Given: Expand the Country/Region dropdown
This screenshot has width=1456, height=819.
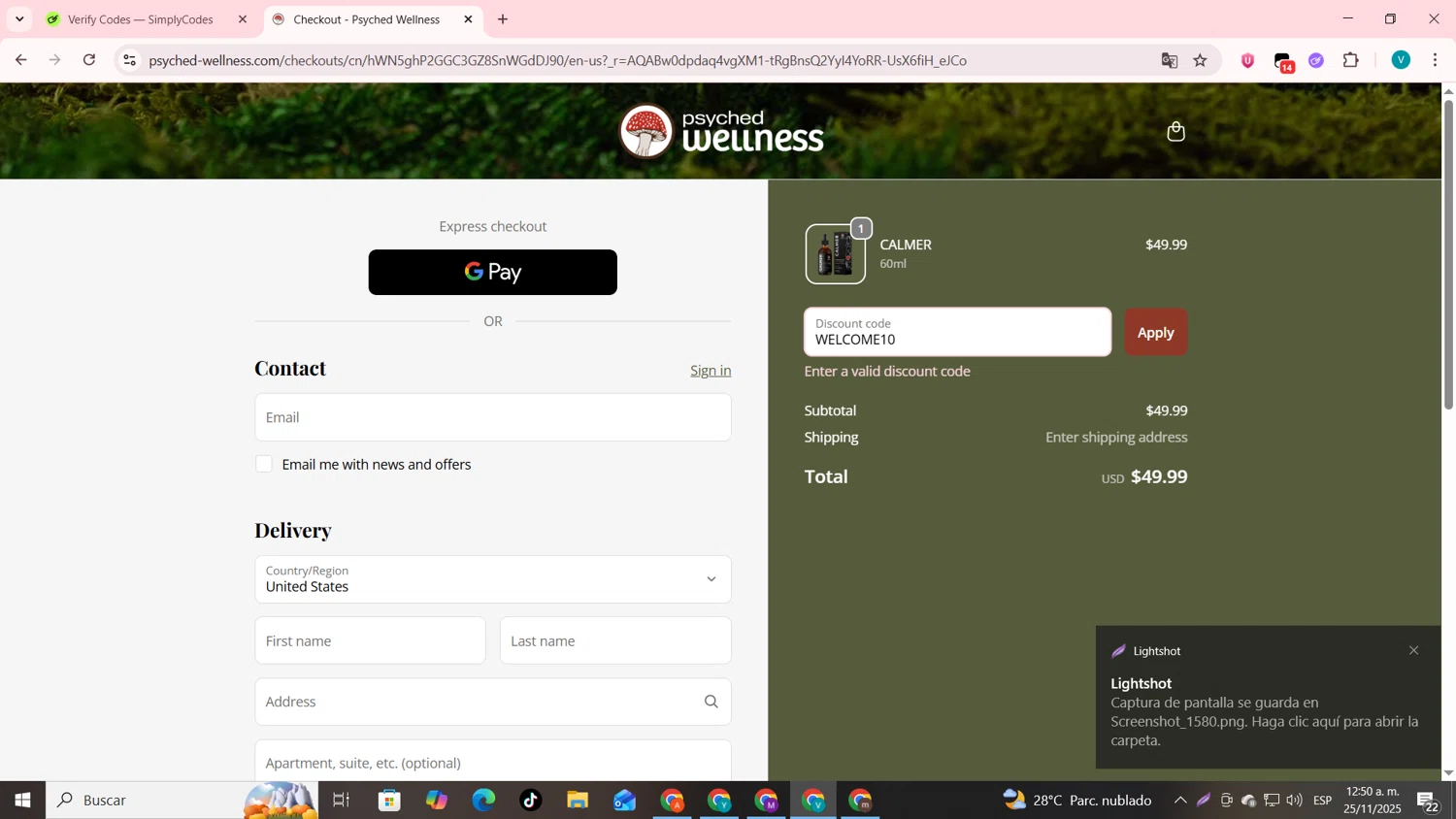Looking at the screenshot, I should [493, 579].
